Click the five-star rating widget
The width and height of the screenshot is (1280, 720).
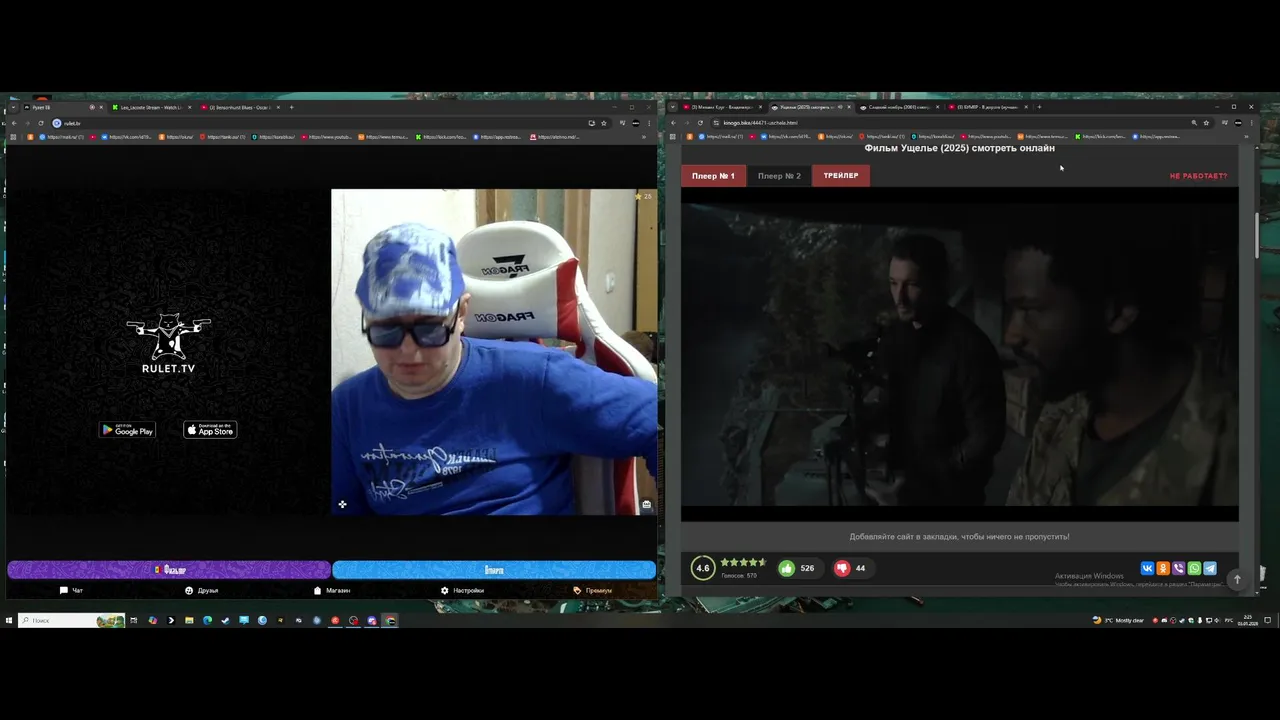pos(743,563)
